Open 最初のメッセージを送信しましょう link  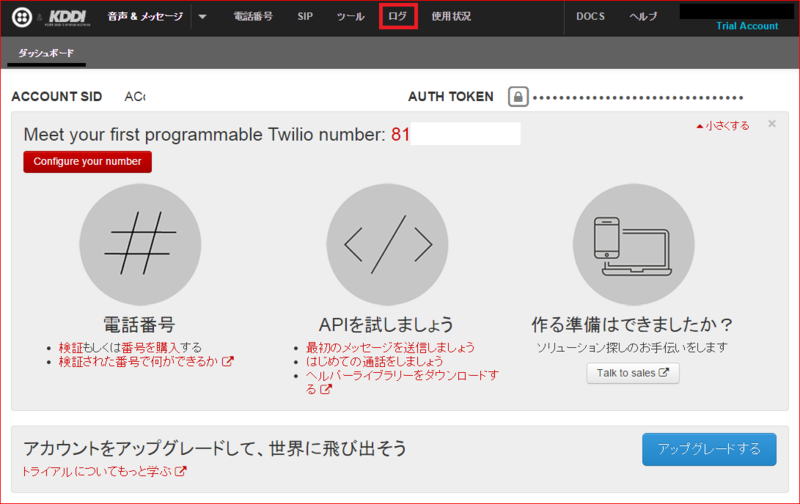tap(390, 347)
